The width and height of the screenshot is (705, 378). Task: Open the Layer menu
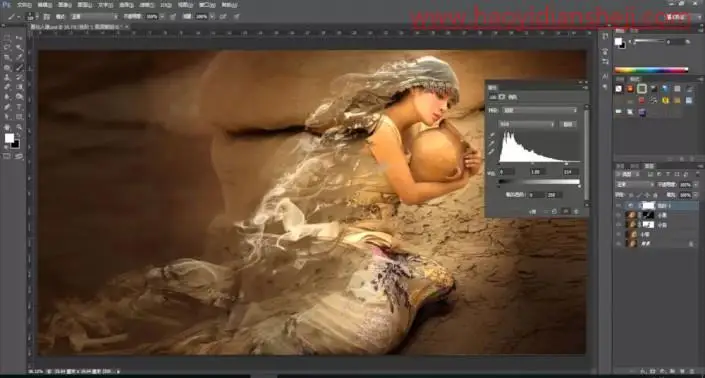click(x=84, y=5)
